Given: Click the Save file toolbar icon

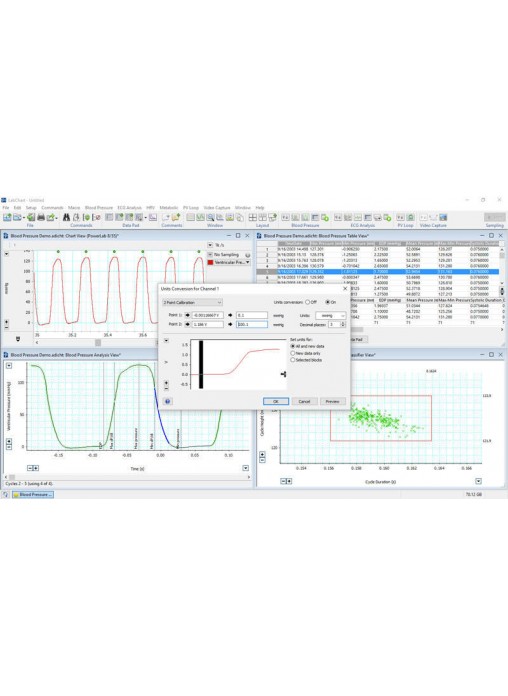Looking at the screenshot, I should tap(31, 217).
